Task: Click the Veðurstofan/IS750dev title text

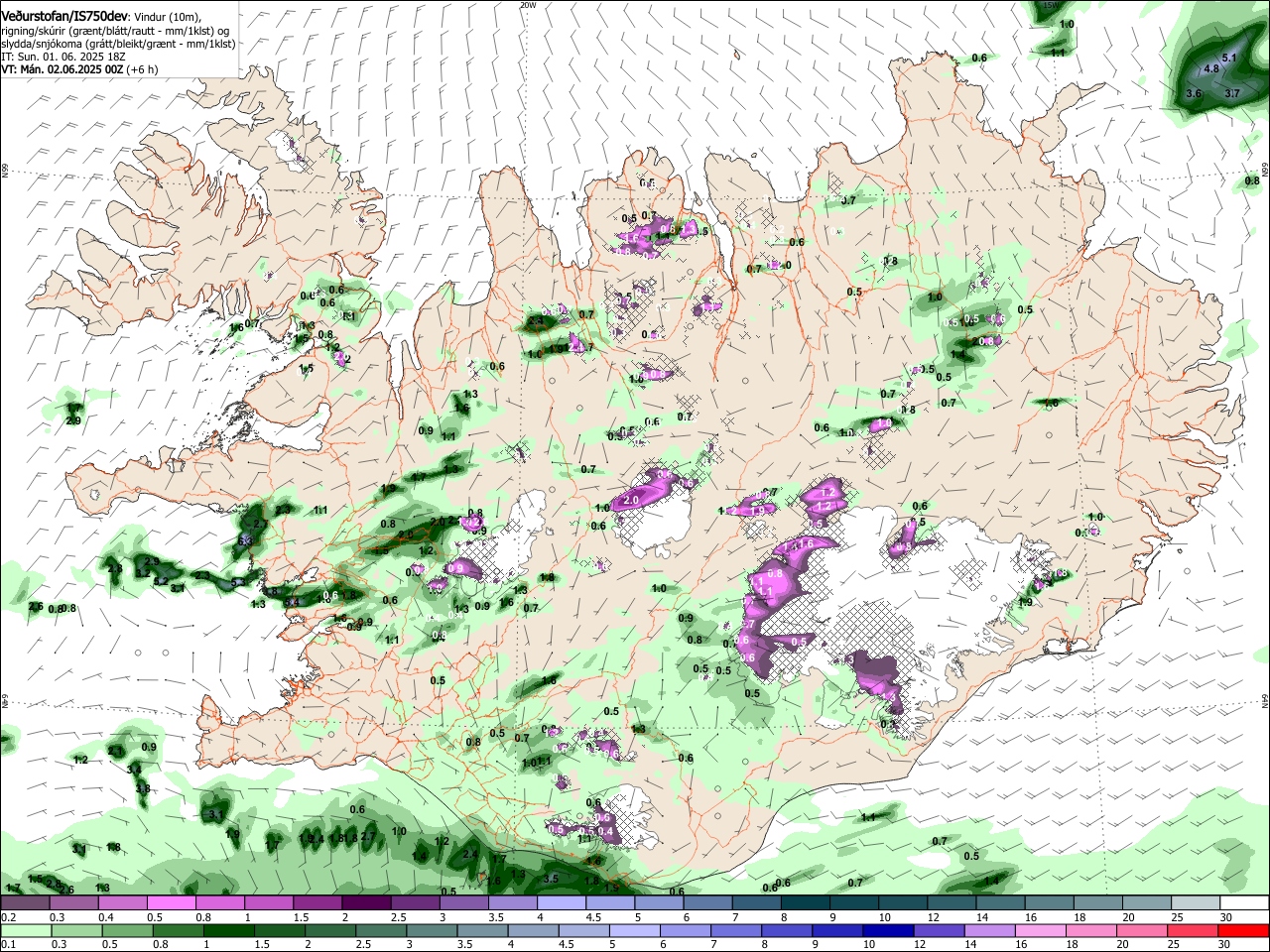Action: coord(65,17)
